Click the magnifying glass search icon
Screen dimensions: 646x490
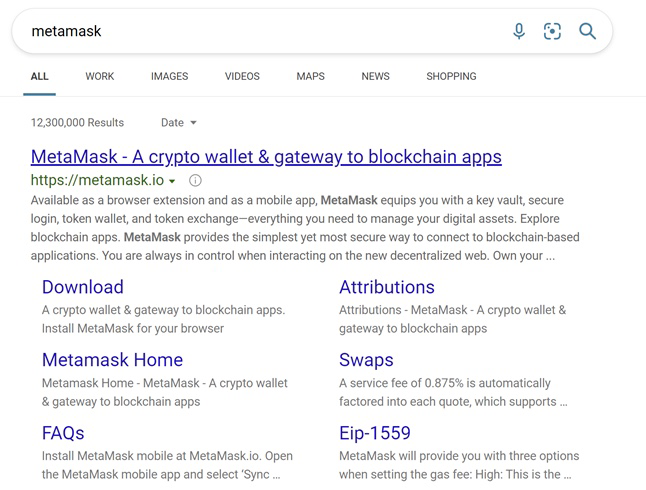click(x=587, y=31)
